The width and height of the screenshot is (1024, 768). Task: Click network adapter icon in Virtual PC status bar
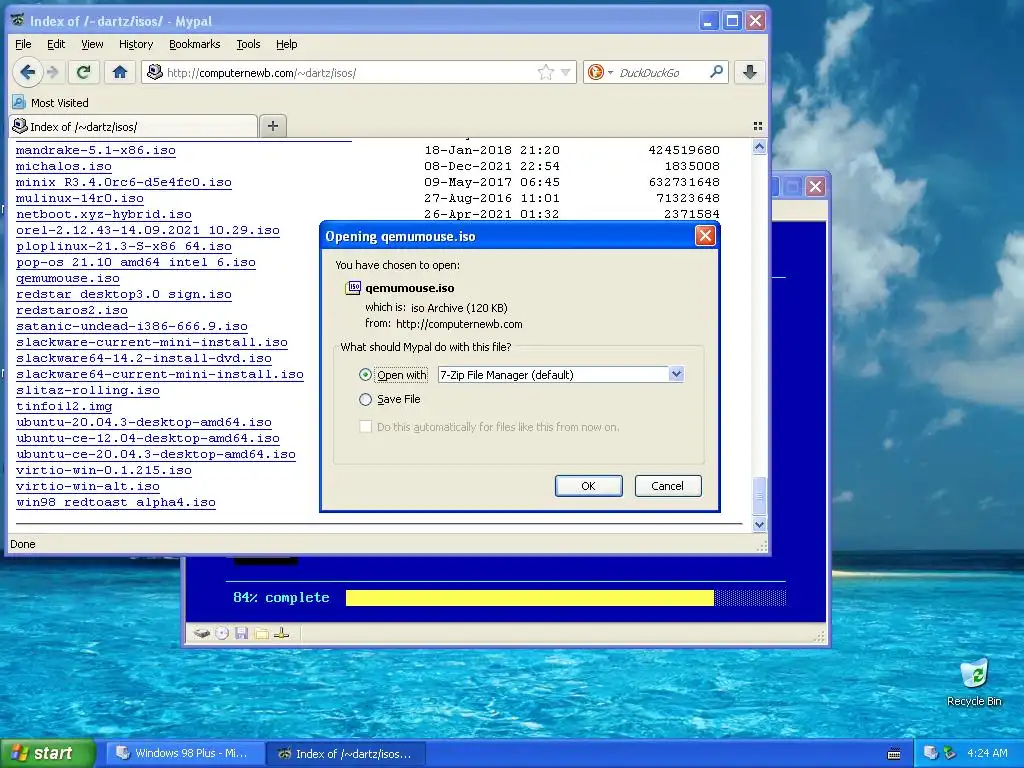tap(281, 633)
